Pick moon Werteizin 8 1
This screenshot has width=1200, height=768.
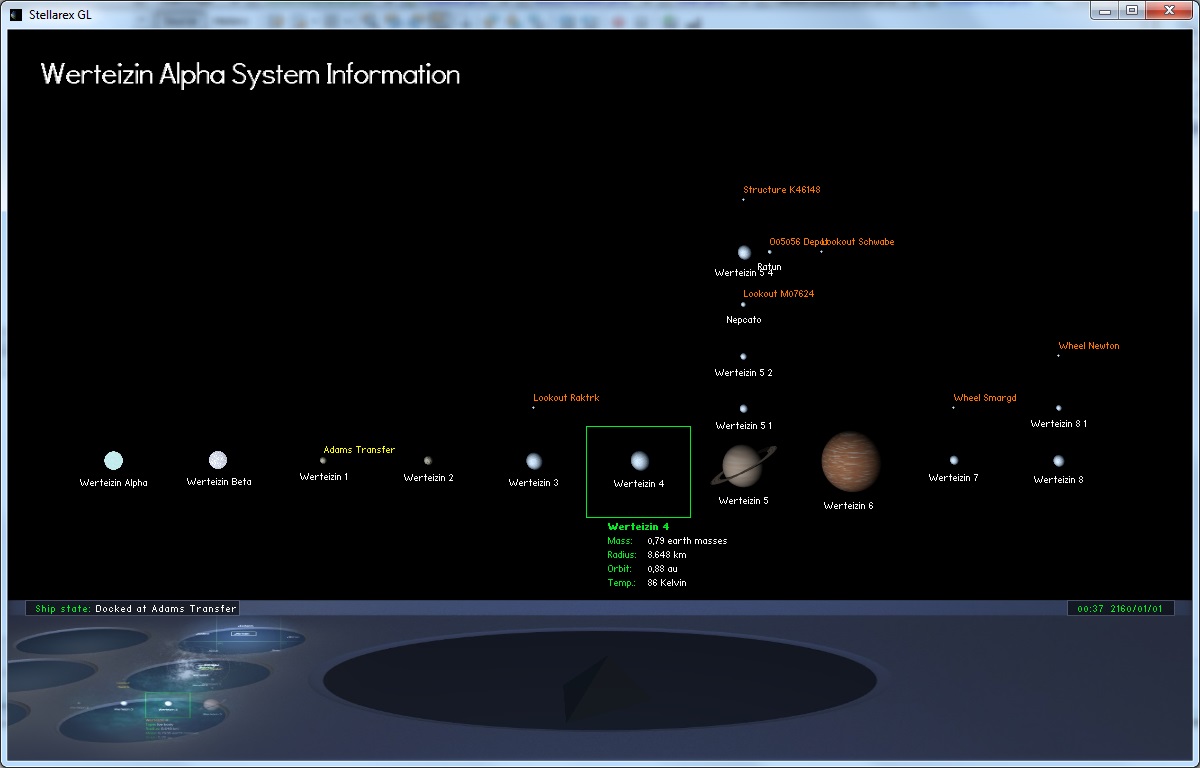tap(1058, 408)
